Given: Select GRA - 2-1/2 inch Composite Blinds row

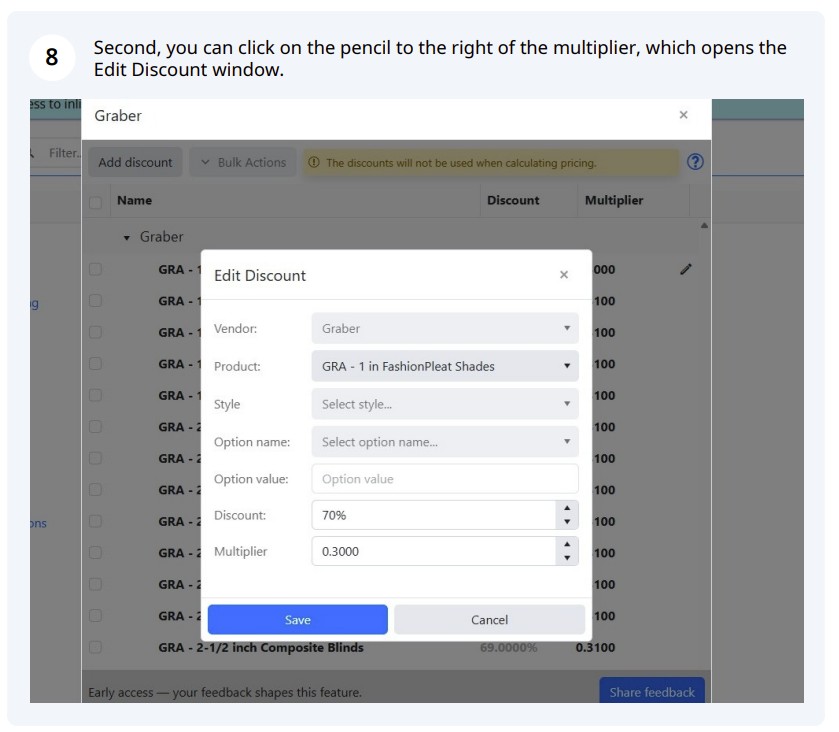Looking at the screenshot, I should 261,647.
